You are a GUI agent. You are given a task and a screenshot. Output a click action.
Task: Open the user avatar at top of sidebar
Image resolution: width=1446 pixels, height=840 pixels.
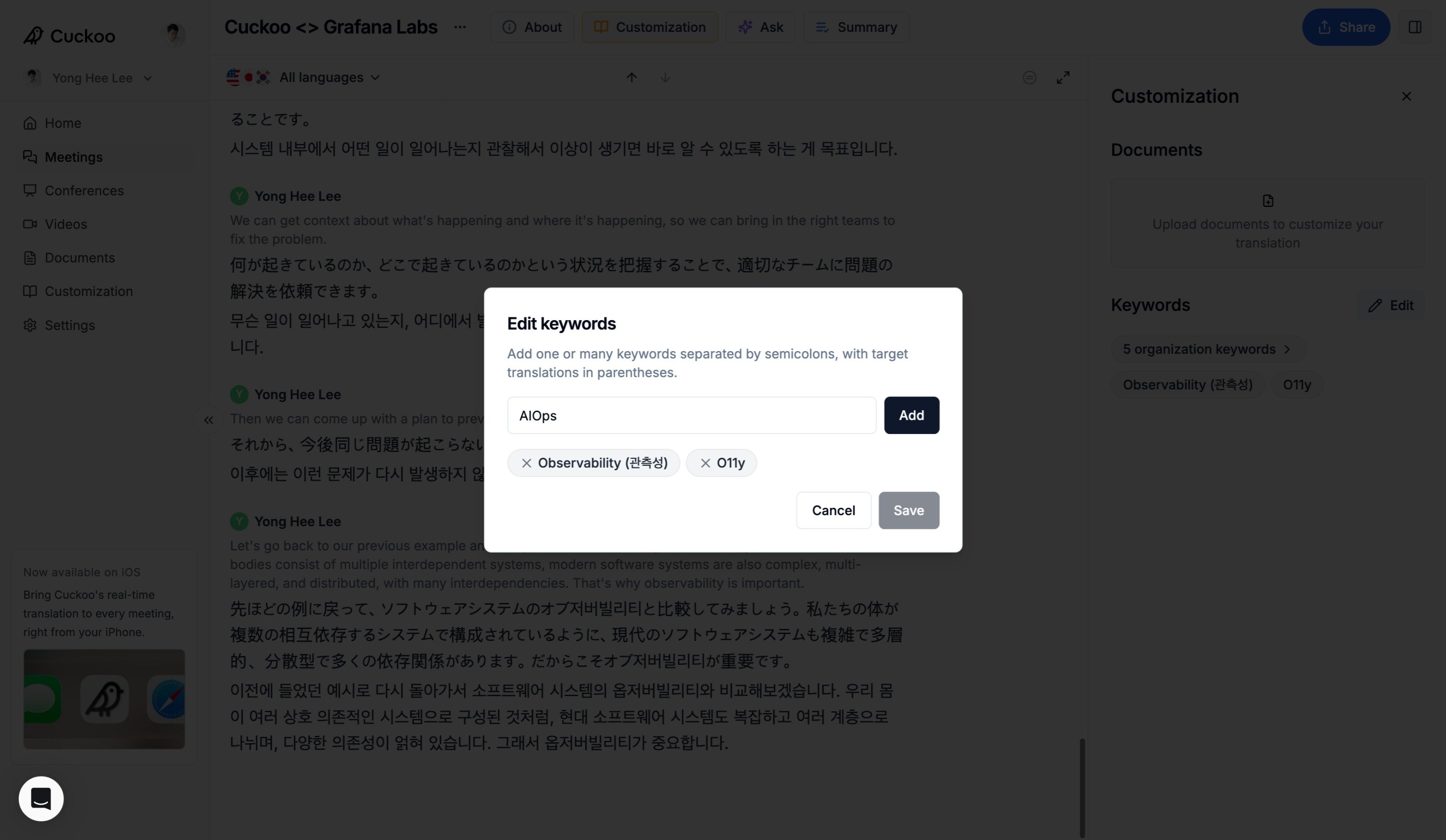click(174, 35)
